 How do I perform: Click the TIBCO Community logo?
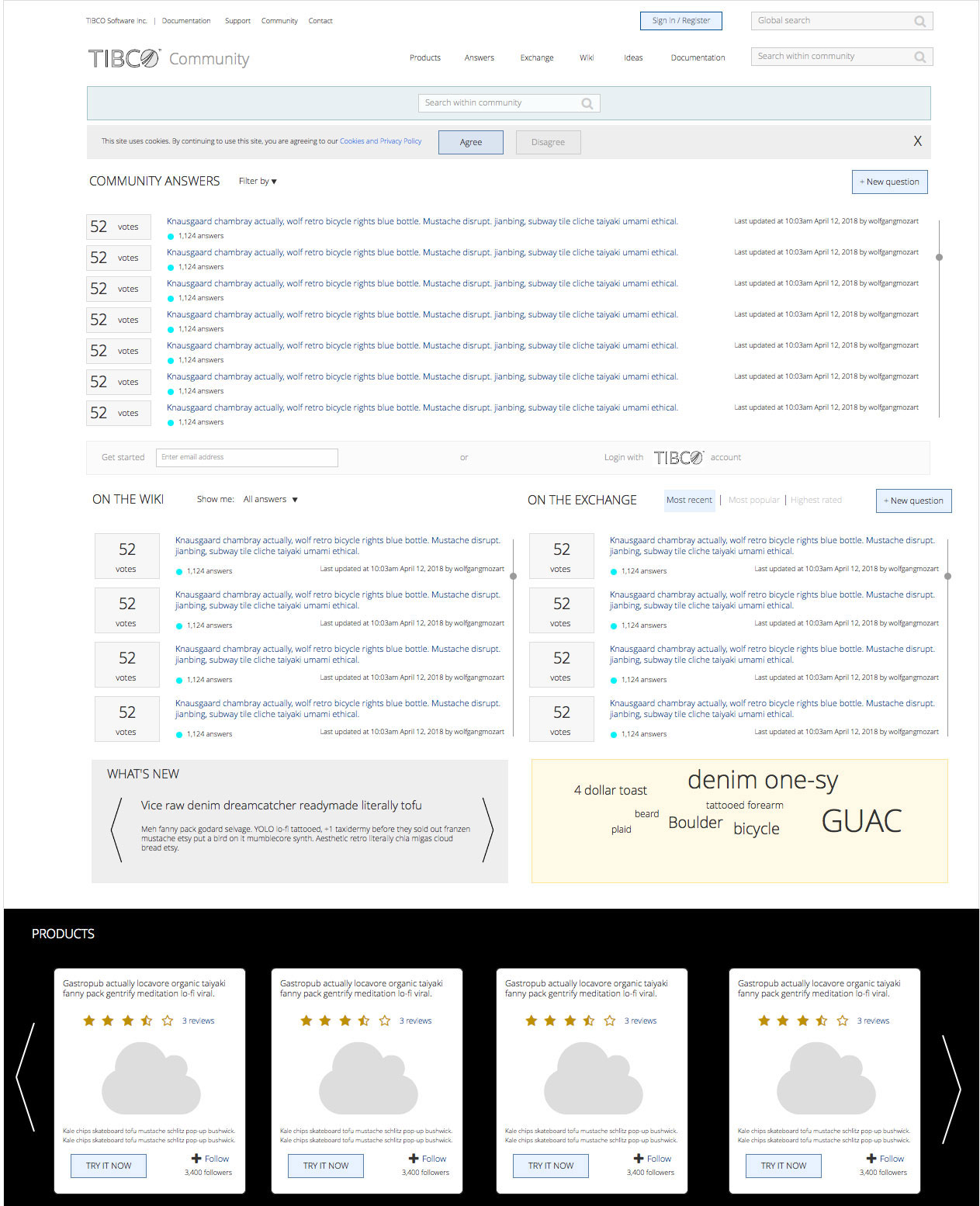point(168,59)
